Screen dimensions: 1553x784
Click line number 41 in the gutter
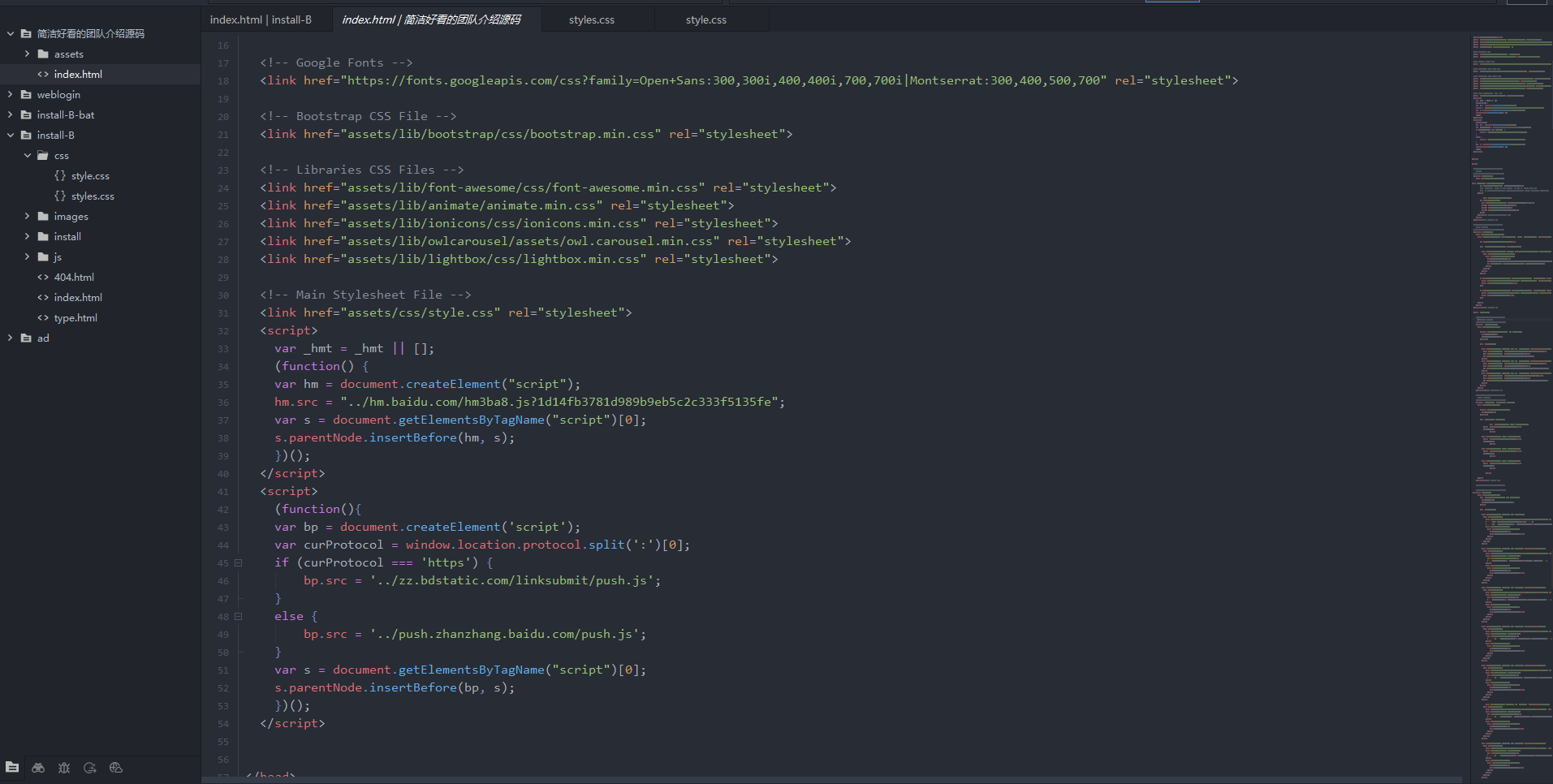tap(223, 492)
